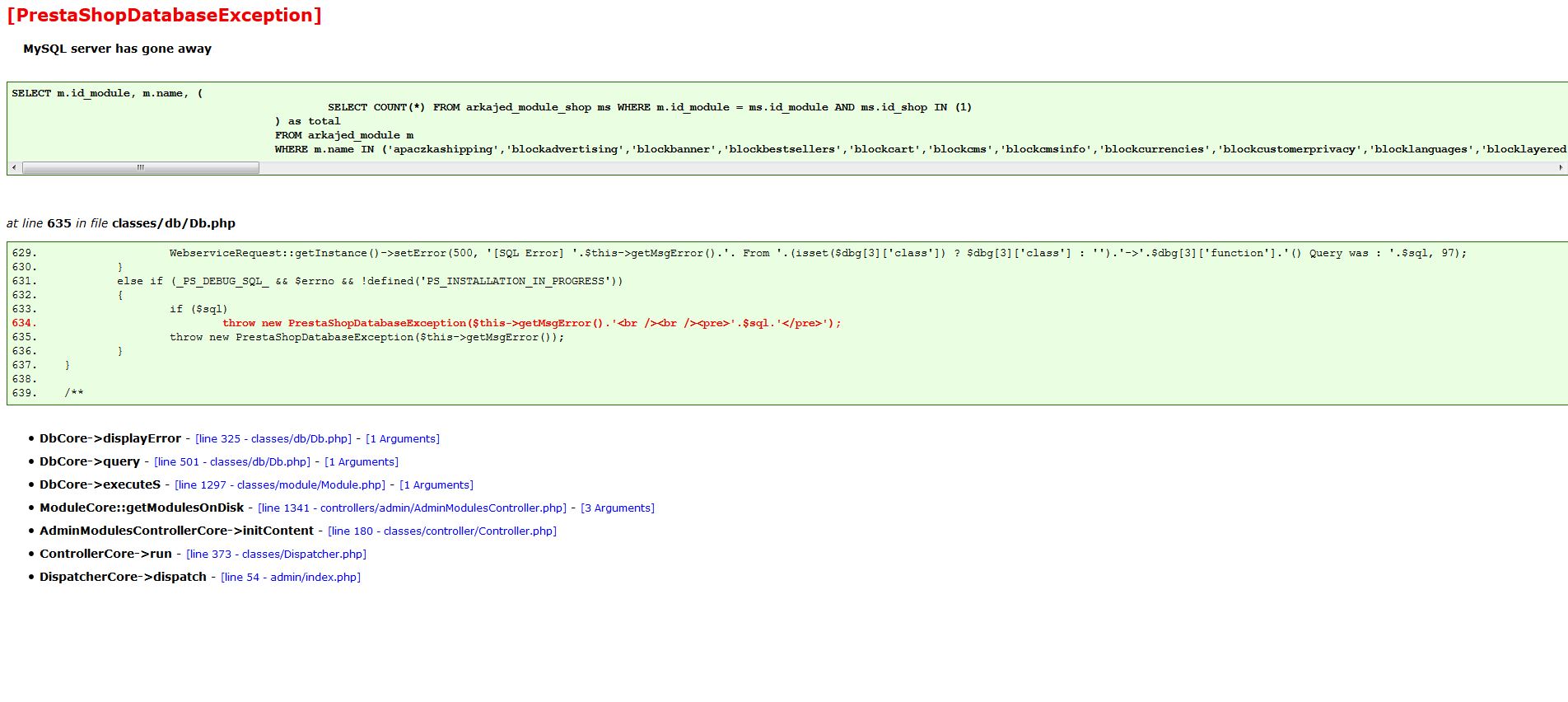Click the 'FROM arkajed_module m' SQL line
The width and height of the screenshot is (1568, 702).
coord(344,135)
